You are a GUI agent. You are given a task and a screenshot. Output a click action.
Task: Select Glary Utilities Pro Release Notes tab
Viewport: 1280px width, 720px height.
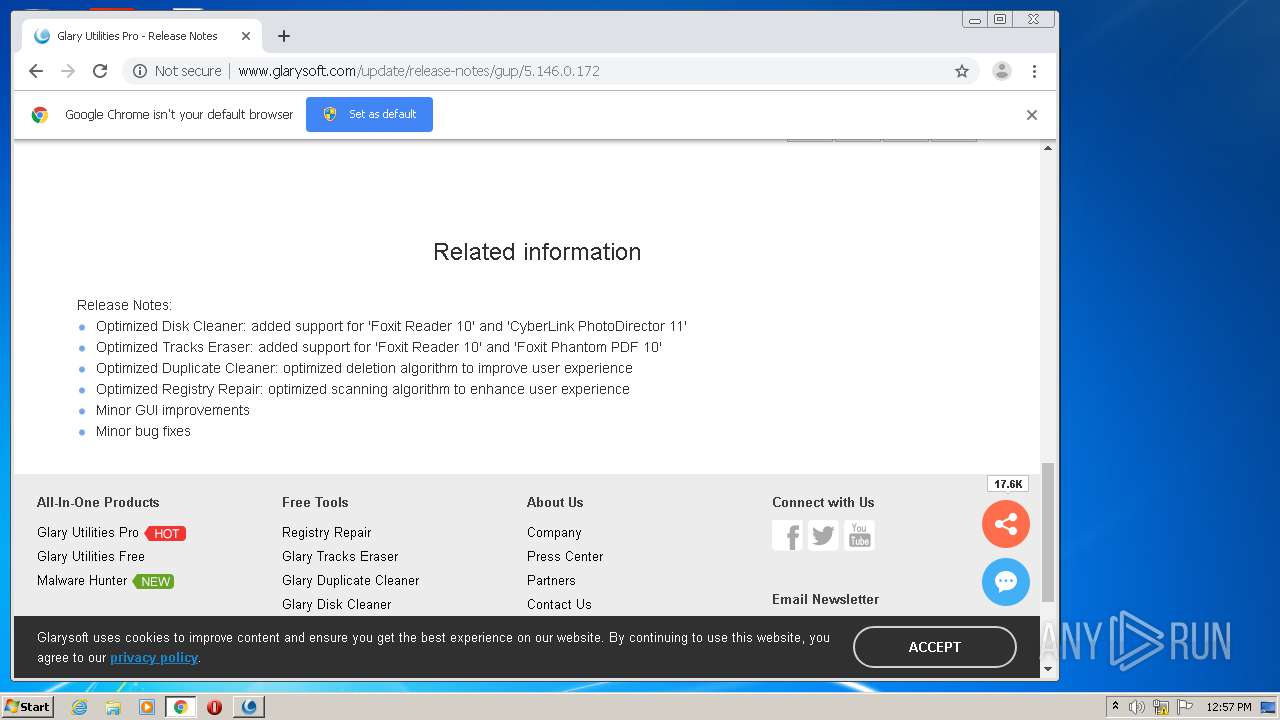point(140,36)
